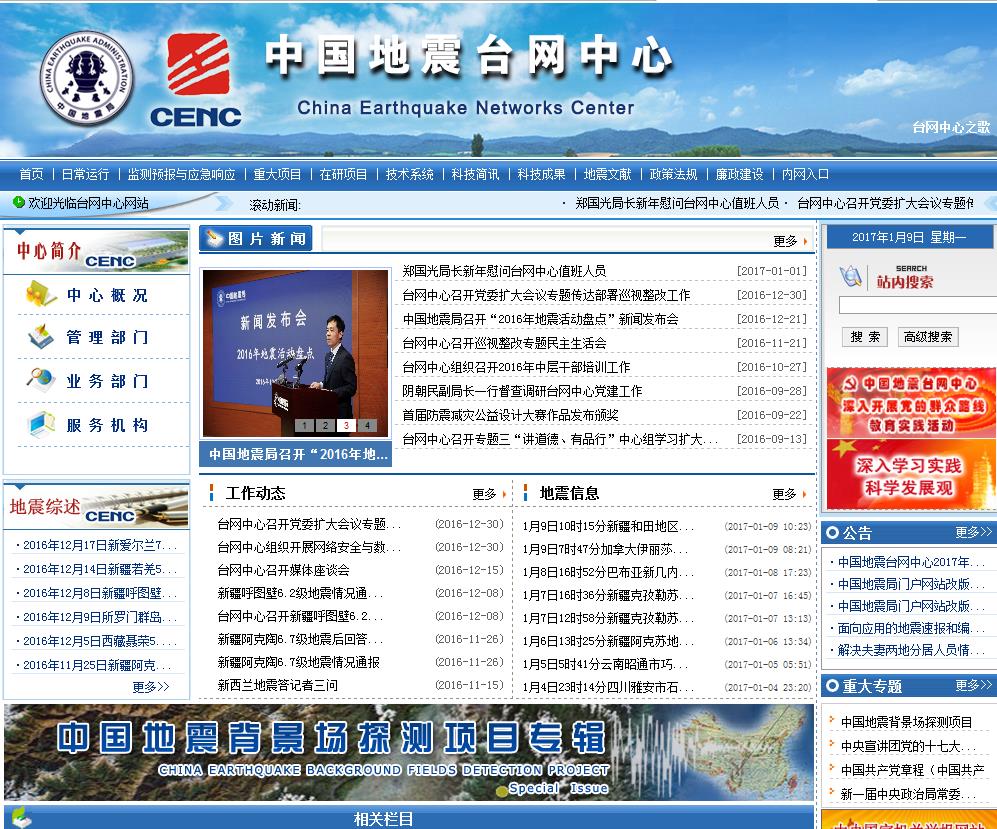Click the 中国地震局召开"2016年地 photo caption
Screen dimensions: 997x829
coord(295,454)
